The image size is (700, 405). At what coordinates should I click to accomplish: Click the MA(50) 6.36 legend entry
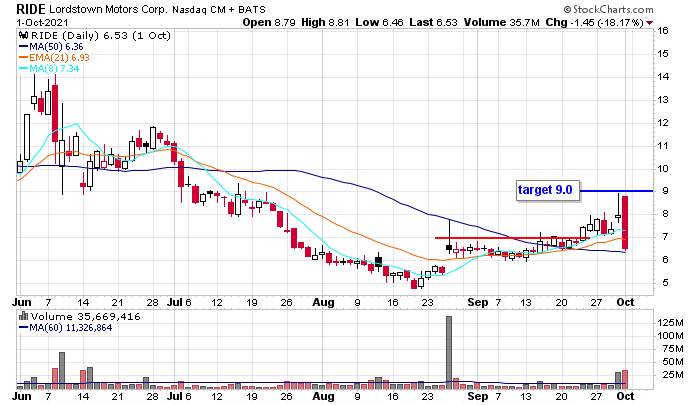[51, 47]
